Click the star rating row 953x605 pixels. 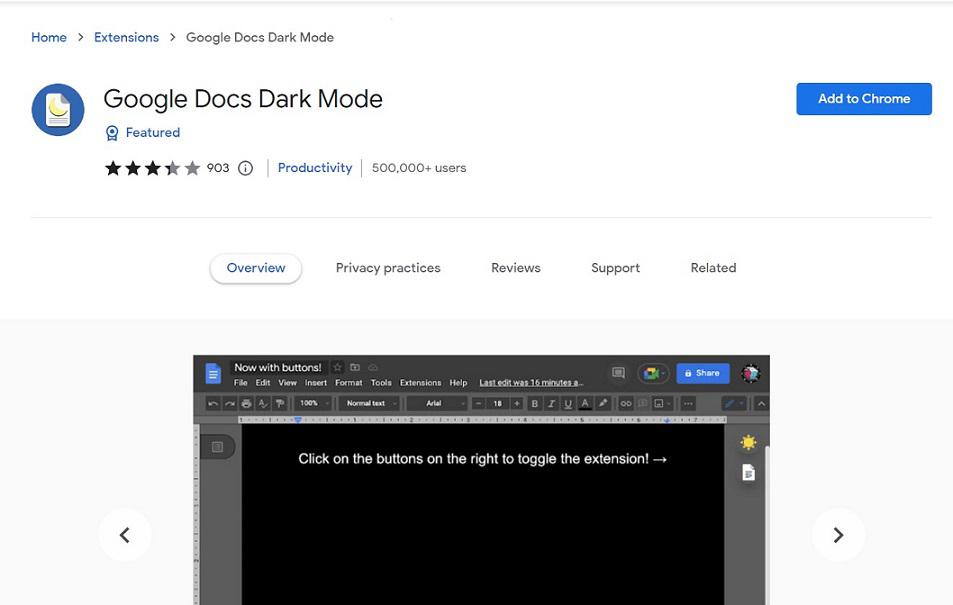click(x=152, y=168)
